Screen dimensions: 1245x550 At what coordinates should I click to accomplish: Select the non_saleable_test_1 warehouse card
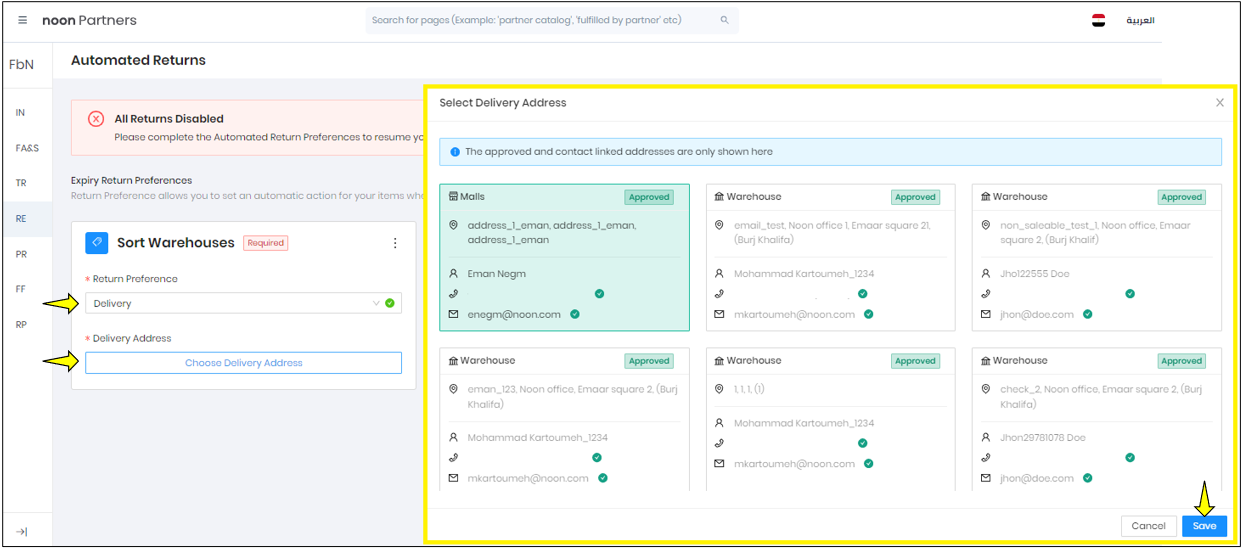[x=1096, y=257]
